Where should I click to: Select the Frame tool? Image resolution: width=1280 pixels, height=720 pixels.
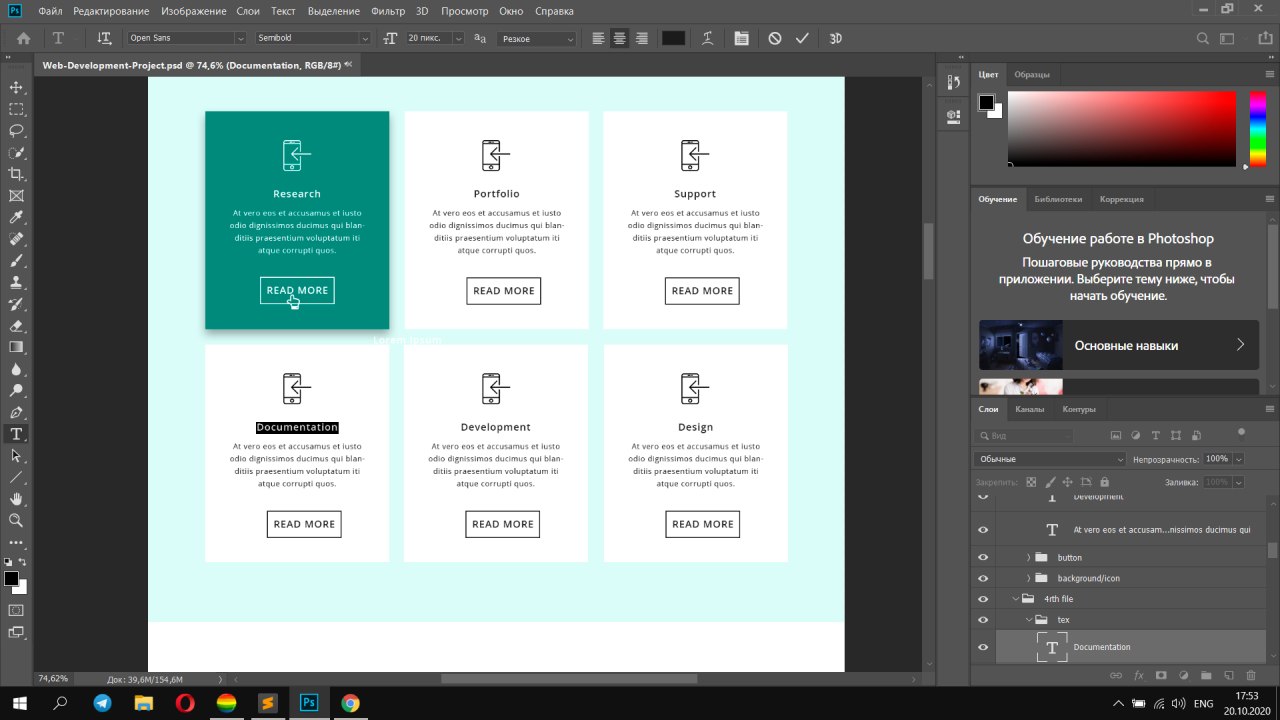[16, 196]
